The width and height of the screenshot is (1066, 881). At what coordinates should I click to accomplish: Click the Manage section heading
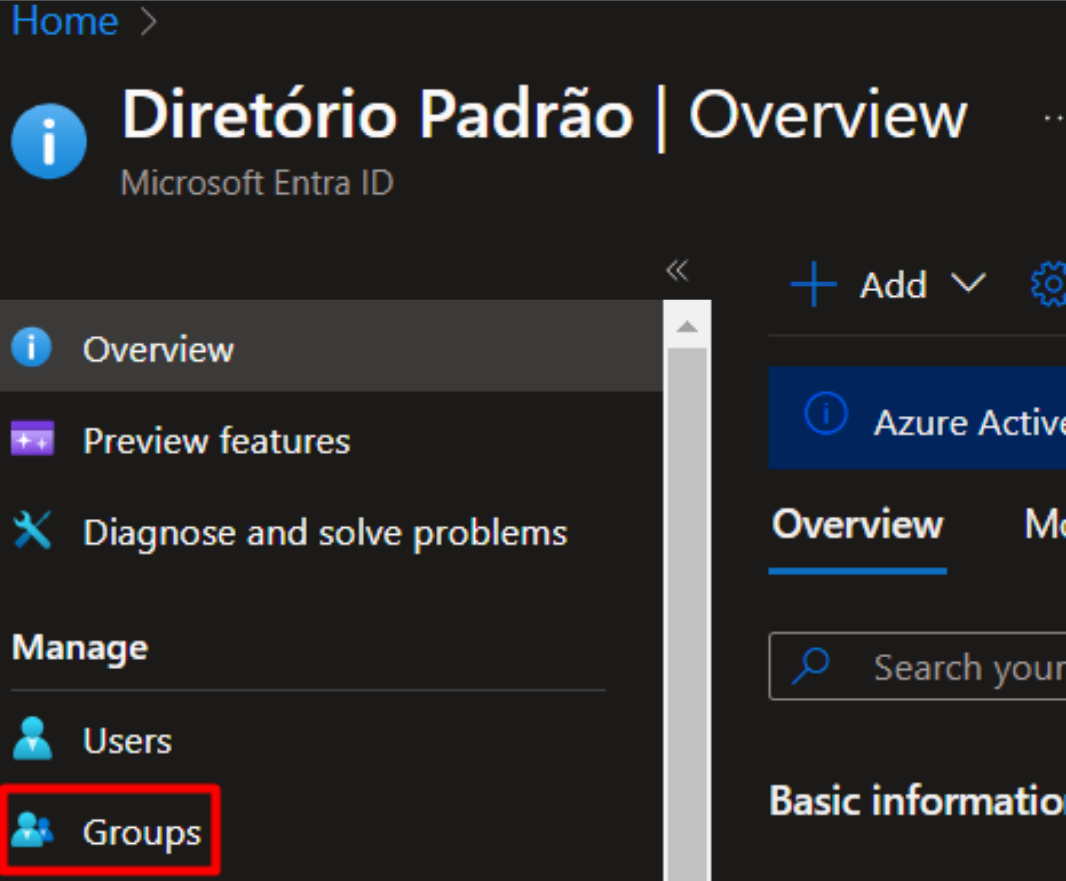(x=80, y=647)
